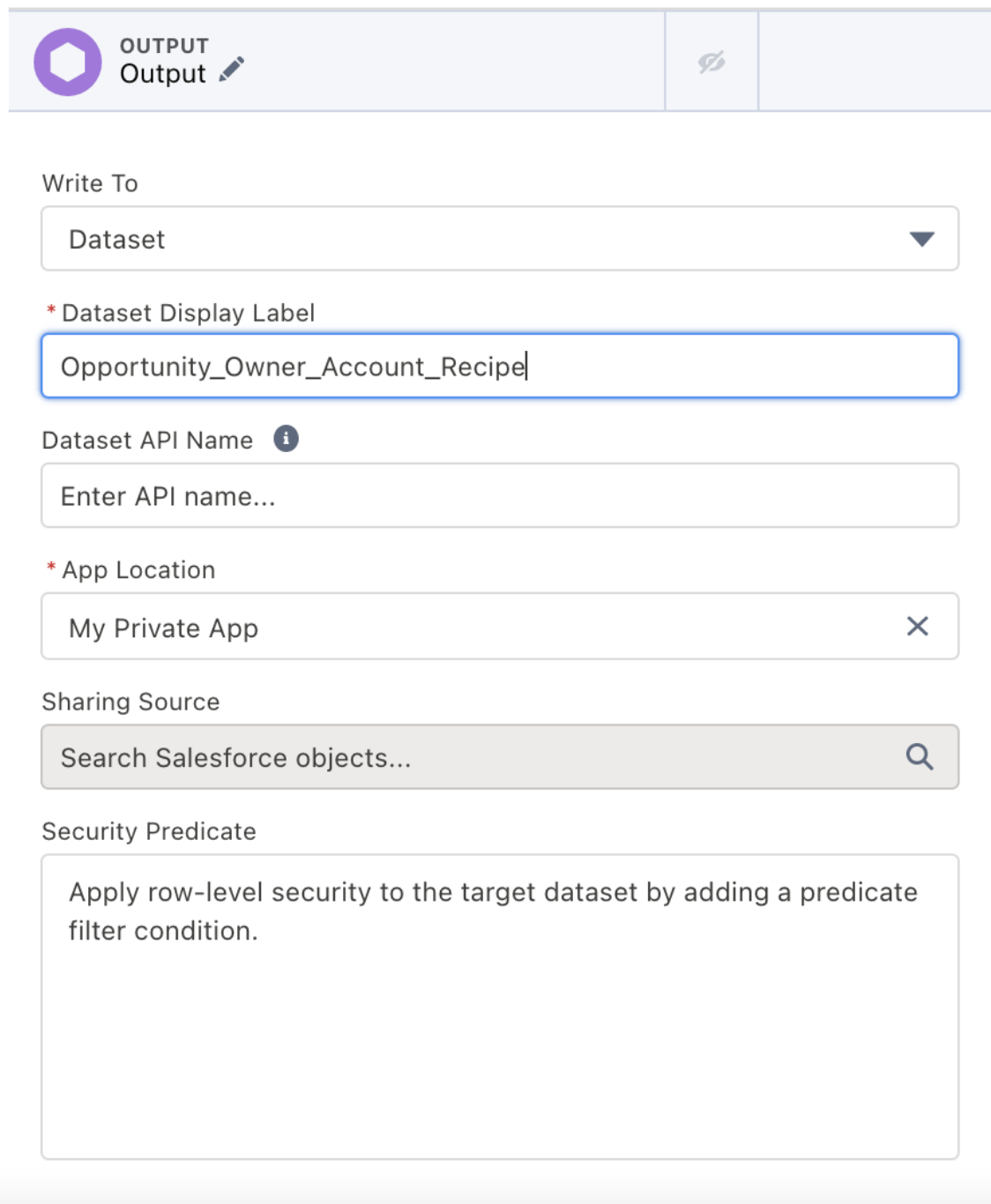Screen dimensions: 991x1204
Task: Open the Write To dropdown arrow
Action: pos(921,239)
